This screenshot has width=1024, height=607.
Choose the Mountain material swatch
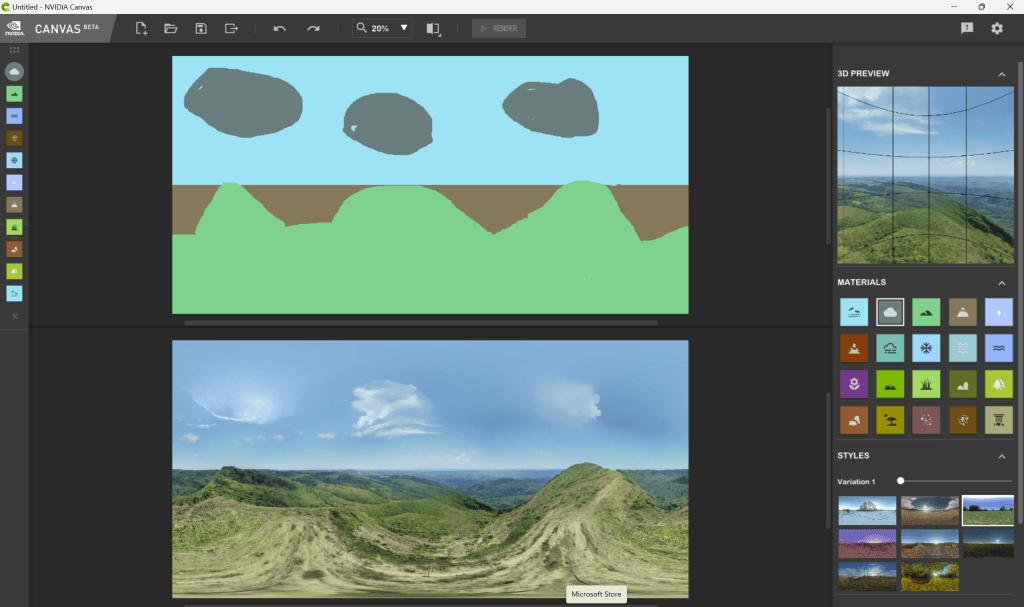tap(962, 313)
